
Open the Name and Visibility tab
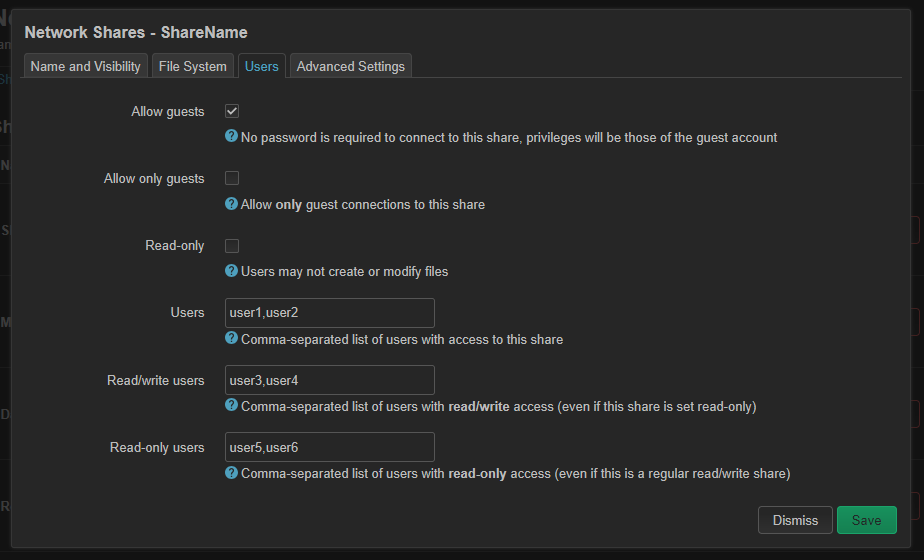coord(86,66)
